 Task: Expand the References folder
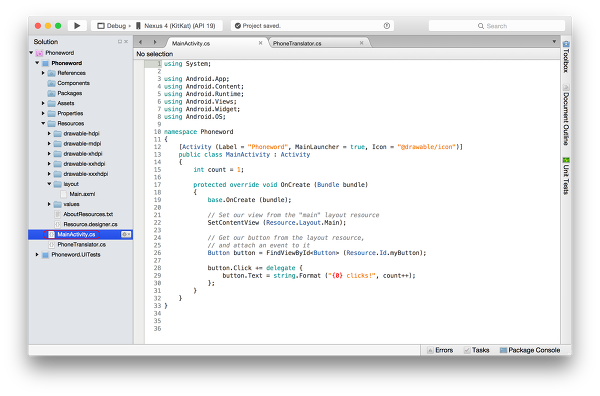pyautogui.click(x=43, y=73)
